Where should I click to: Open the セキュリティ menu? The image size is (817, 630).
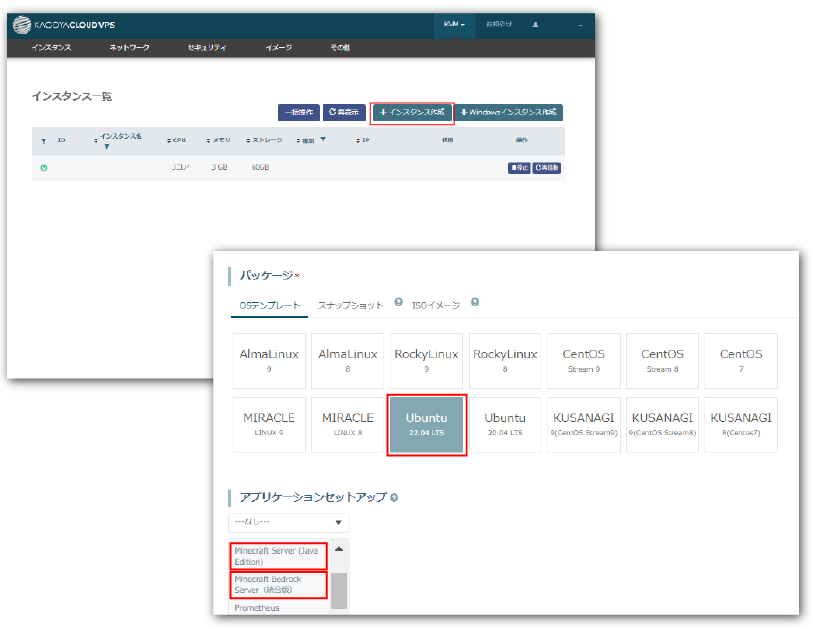(x=207, y=48)
